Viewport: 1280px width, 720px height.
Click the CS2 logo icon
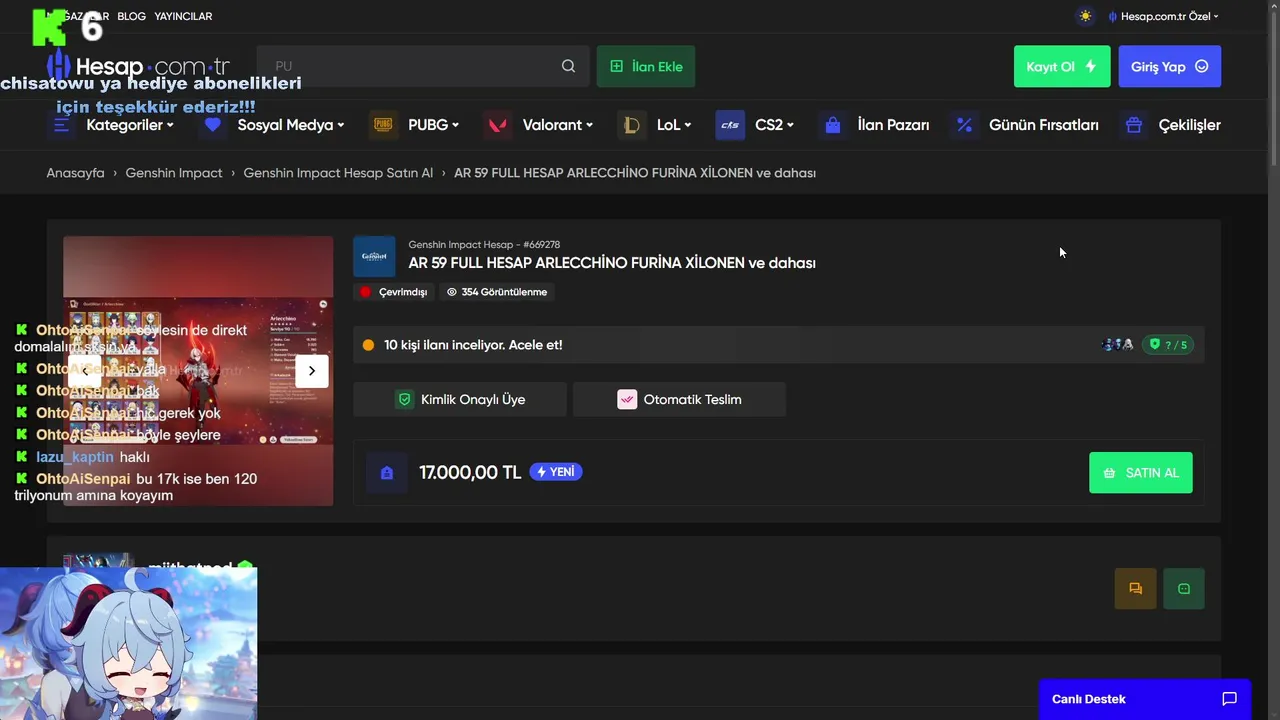(x=730, y=125)
